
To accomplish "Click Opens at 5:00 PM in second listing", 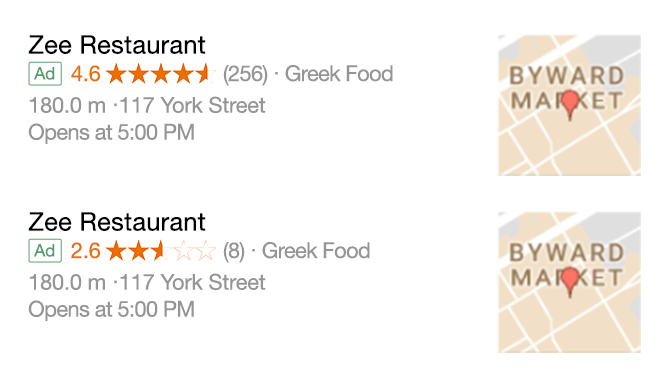I will pyautogui.click(x=112, y=309).
